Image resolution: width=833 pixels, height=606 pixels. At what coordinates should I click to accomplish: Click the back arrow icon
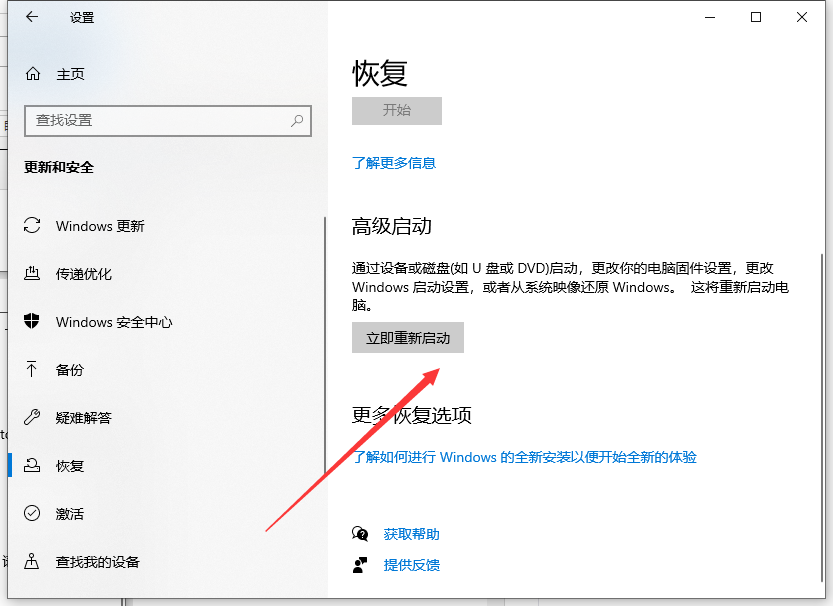point(32,17)
